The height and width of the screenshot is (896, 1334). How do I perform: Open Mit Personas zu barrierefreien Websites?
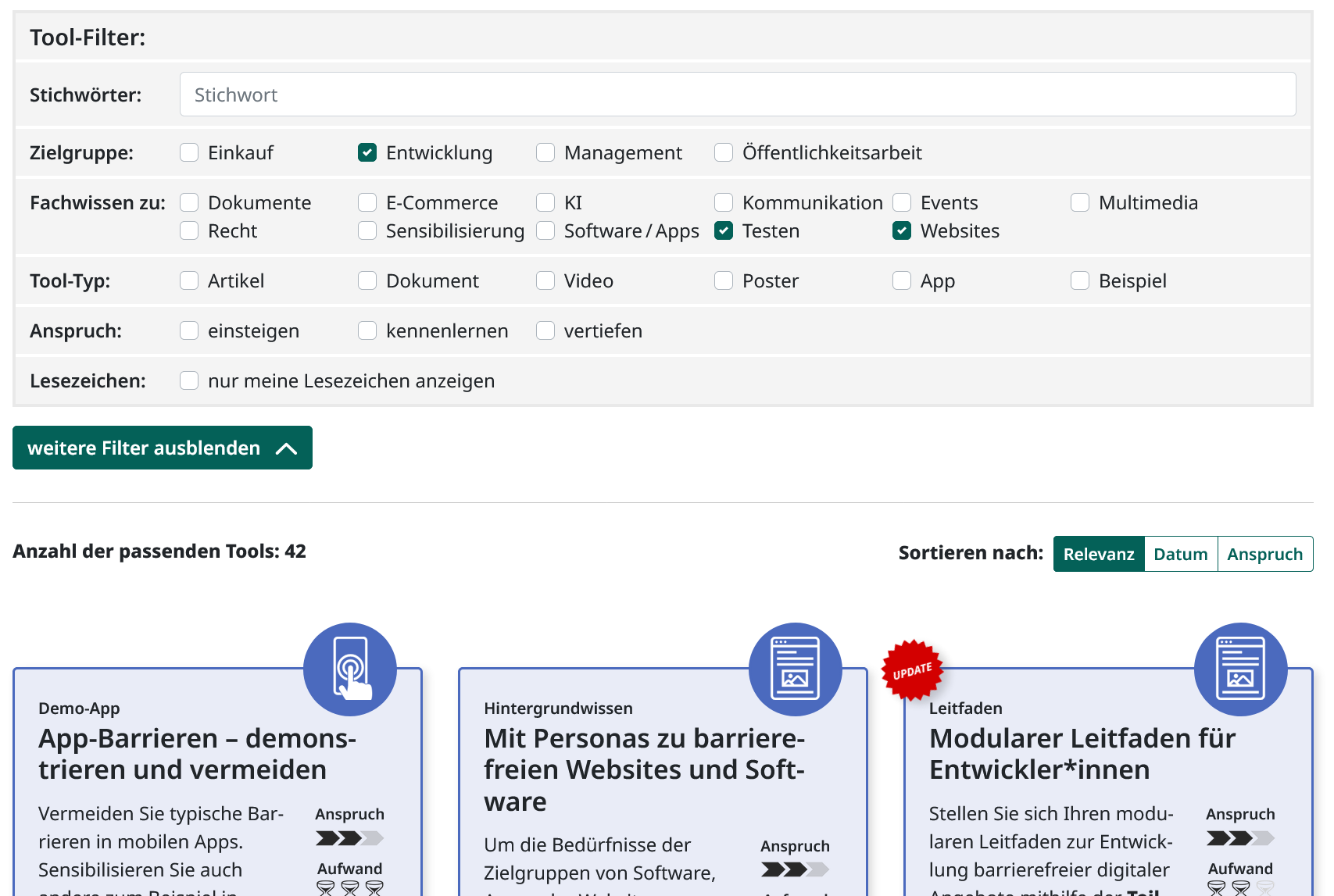click(x=644, y=769)
